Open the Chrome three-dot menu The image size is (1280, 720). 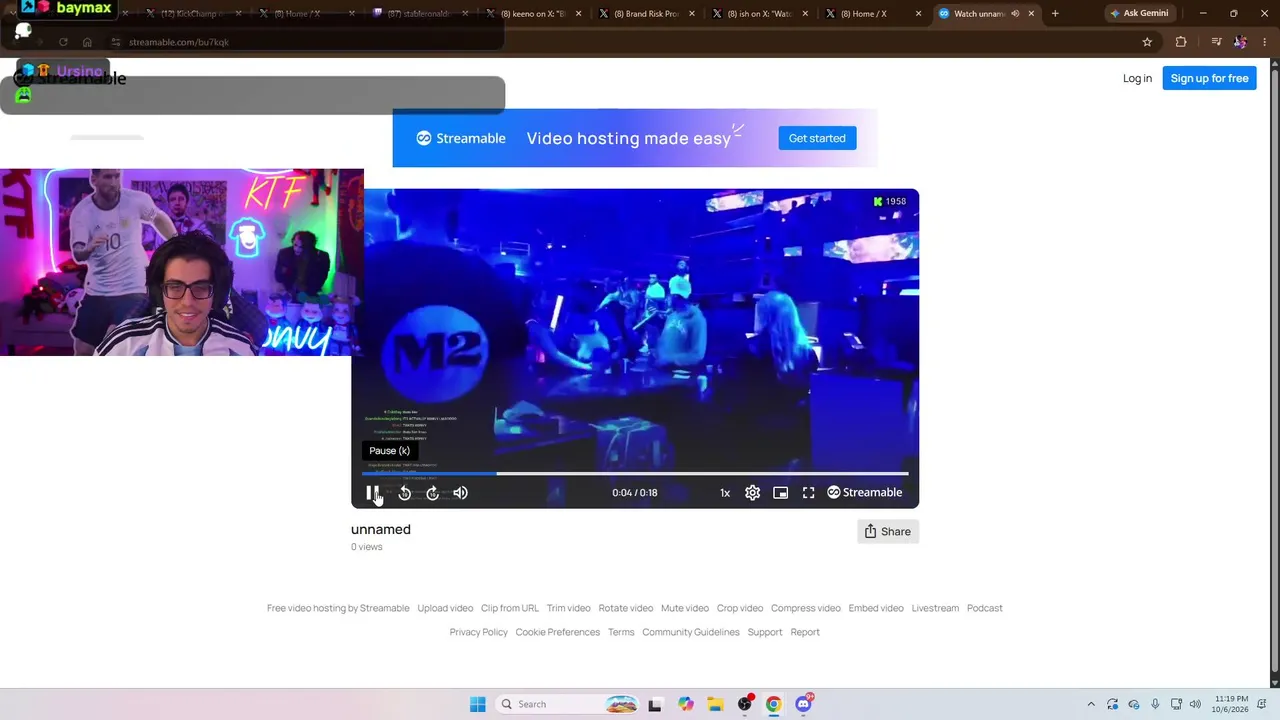1264,42
